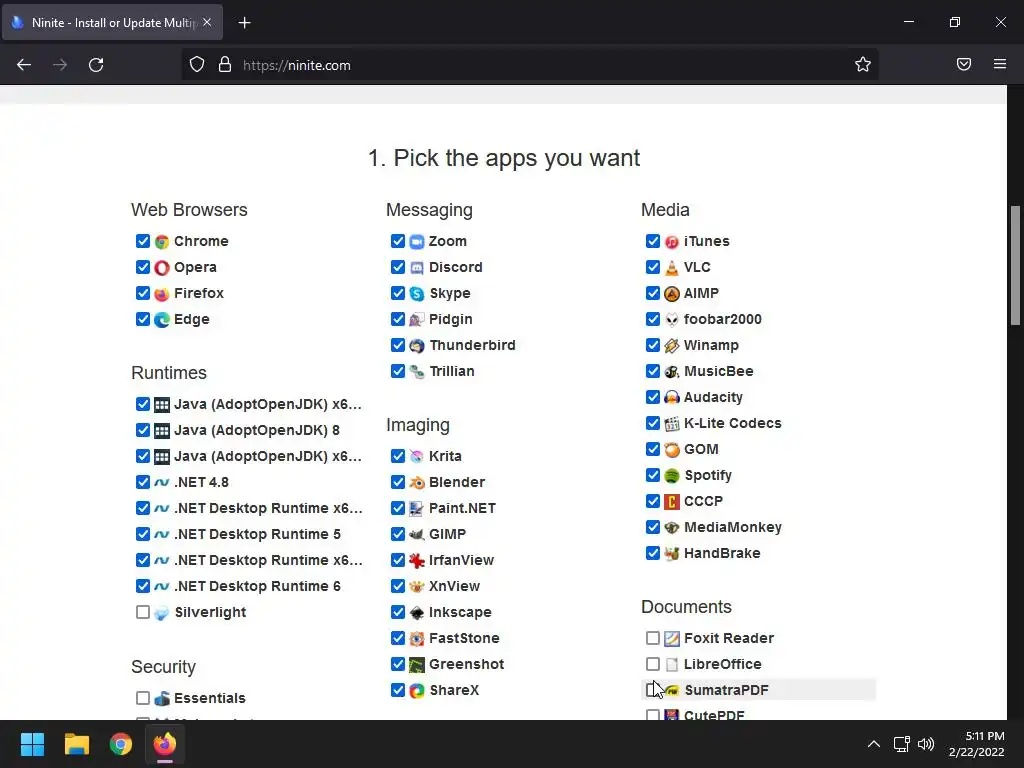
Task: Click the VLC cone icon
Action: tap(672, 268)
